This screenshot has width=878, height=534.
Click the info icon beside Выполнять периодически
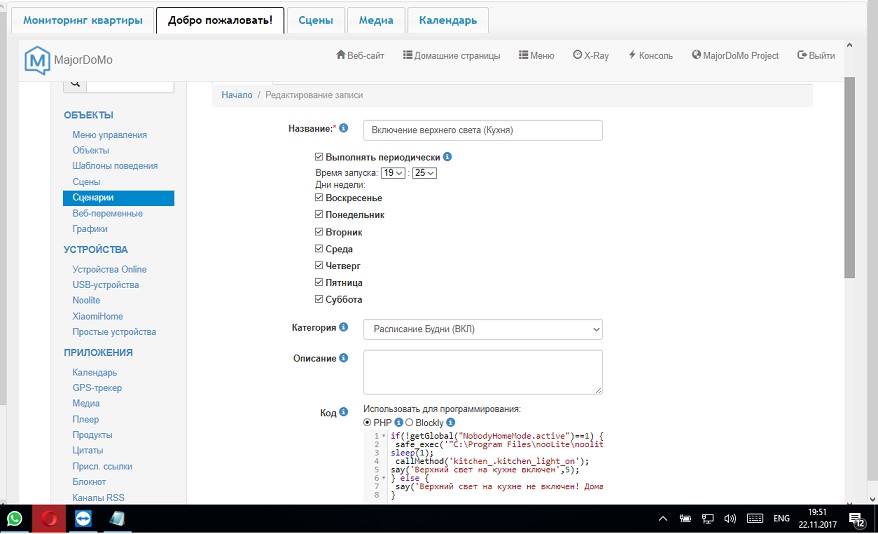[x=447, y=157]
